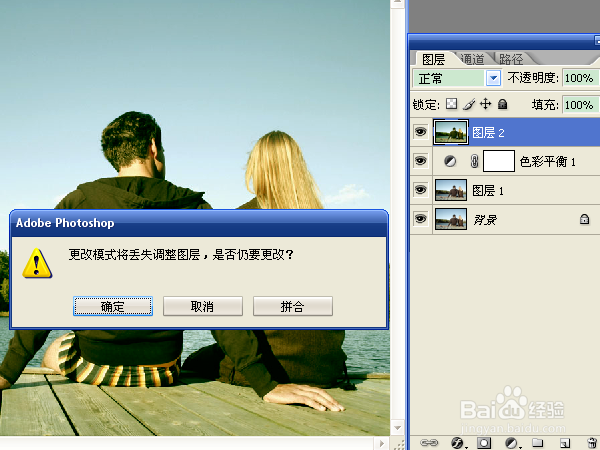Click the 色彩平衡 1 adjustment icon
The height and width of the screenshot is (450, 600).
(450, 161)
